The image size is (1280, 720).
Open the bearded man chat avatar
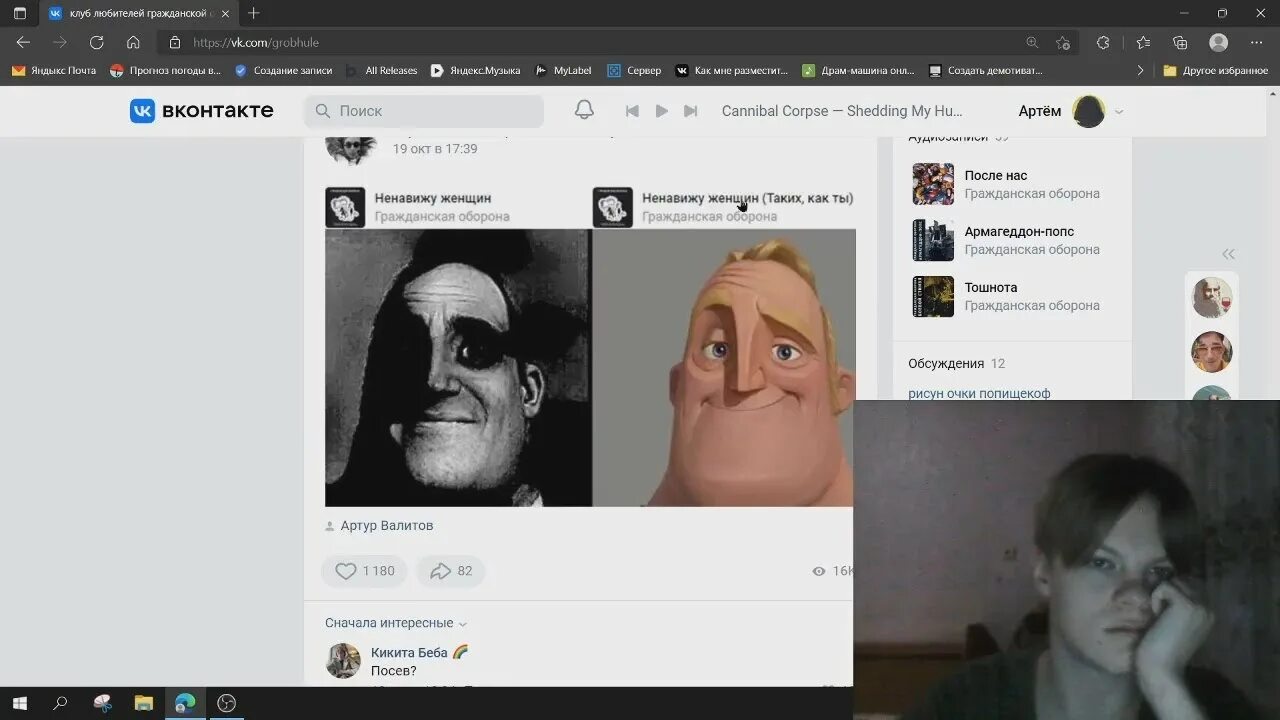coord(1212,297)
